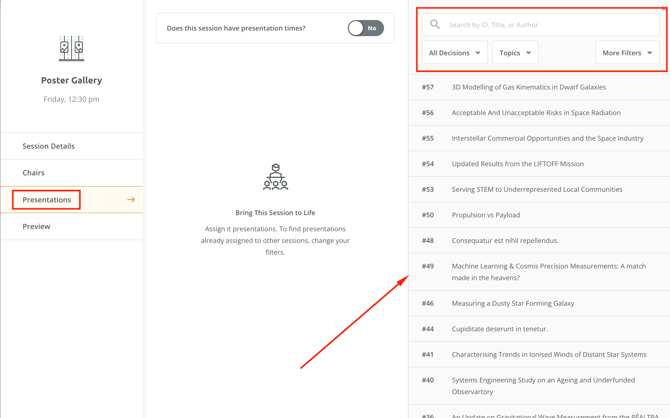670x418 pixels.
Task: Go to the Preview tab
Action: click(37, 227)
